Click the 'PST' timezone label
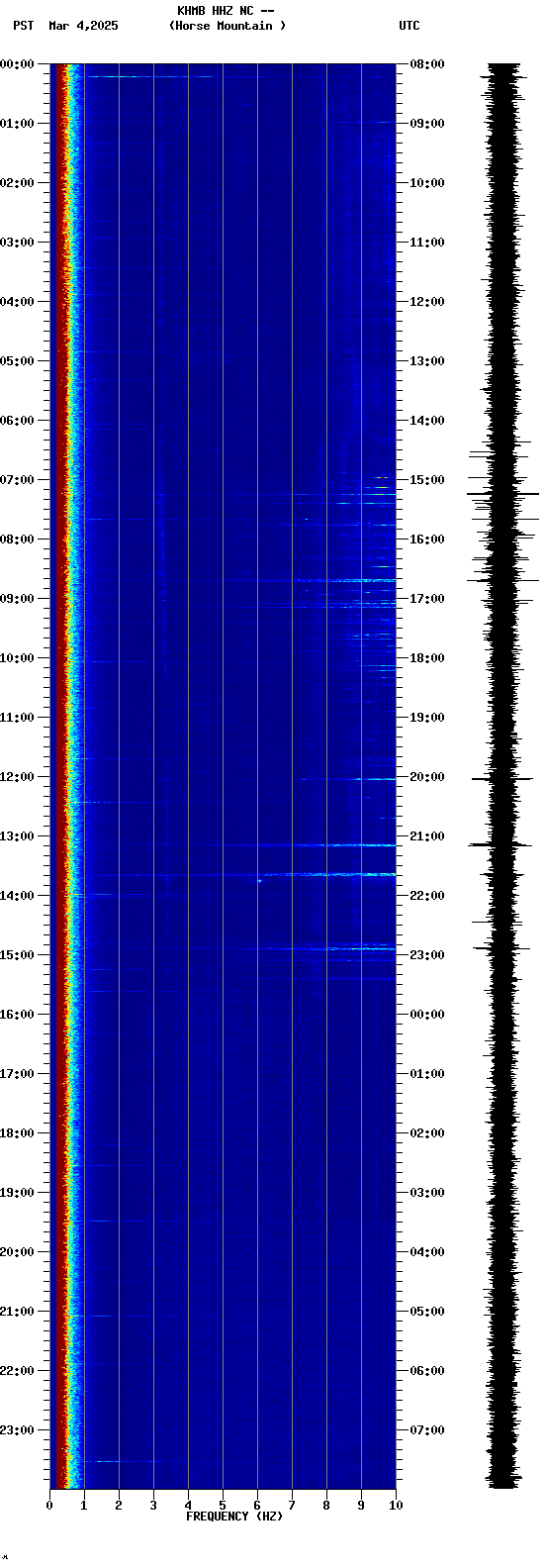This screenshot has width=546, height=1568. tap(24, 26)
